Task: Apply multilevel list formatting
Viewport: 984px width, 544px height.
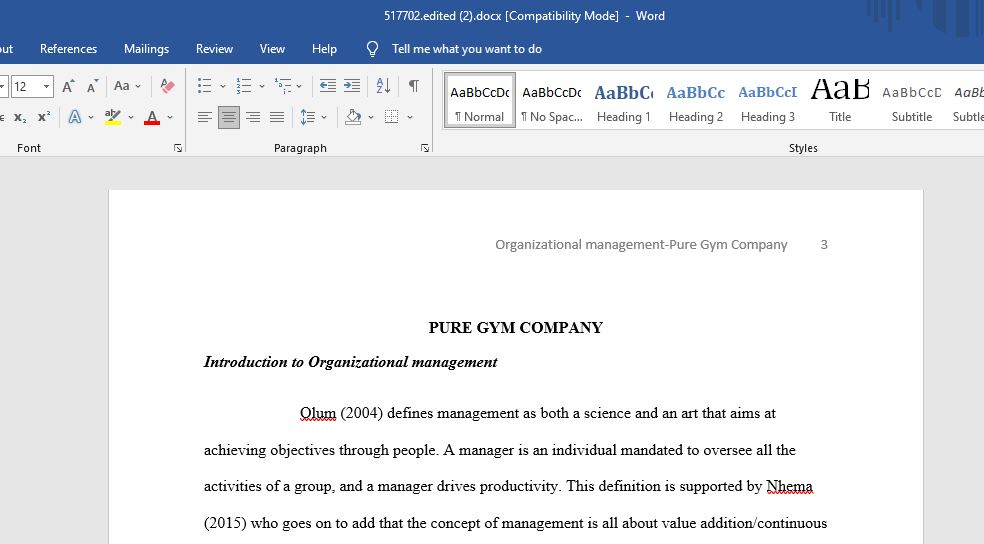Action: 282,86
